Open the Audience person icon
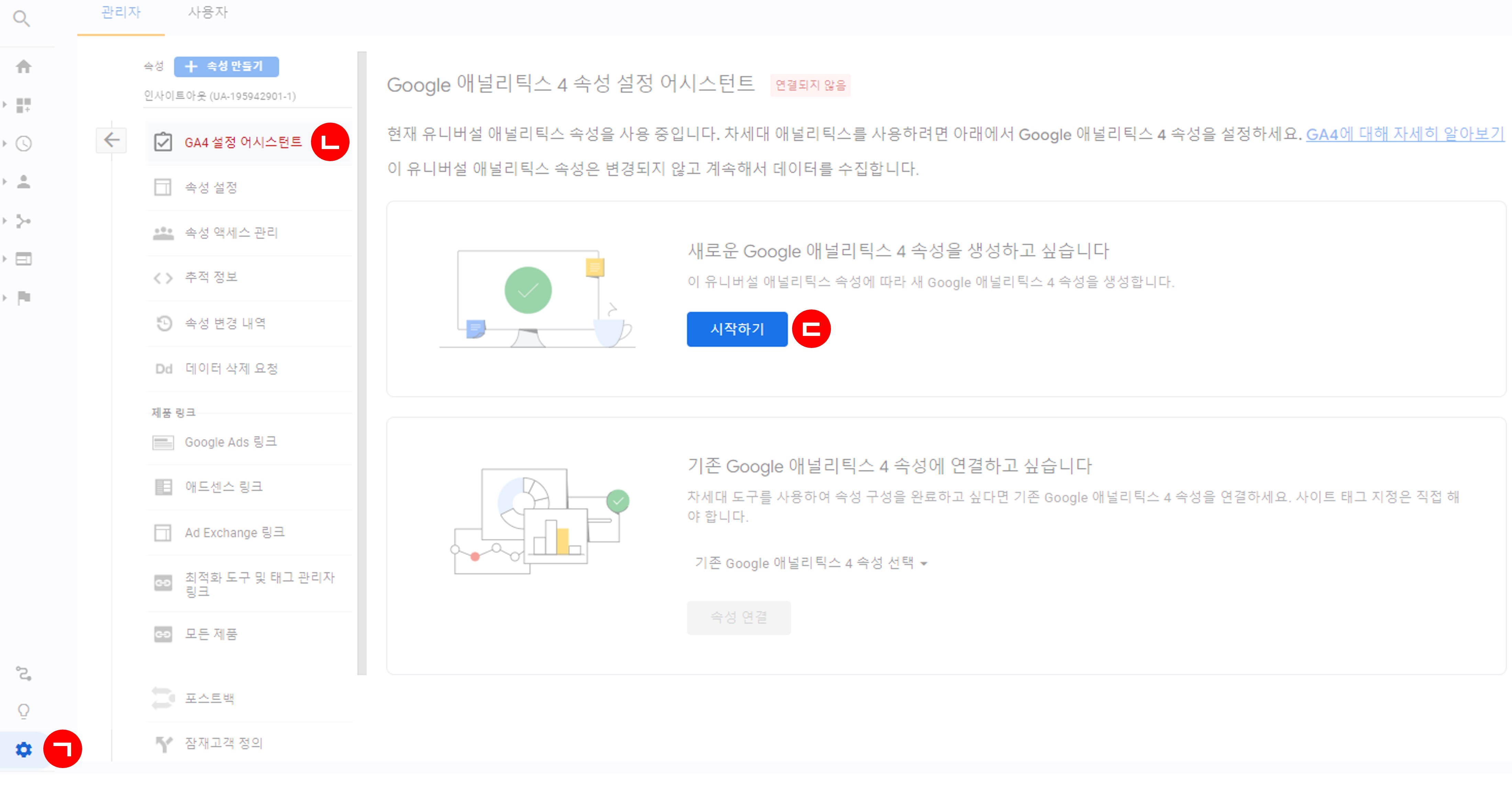 (23, 182)
